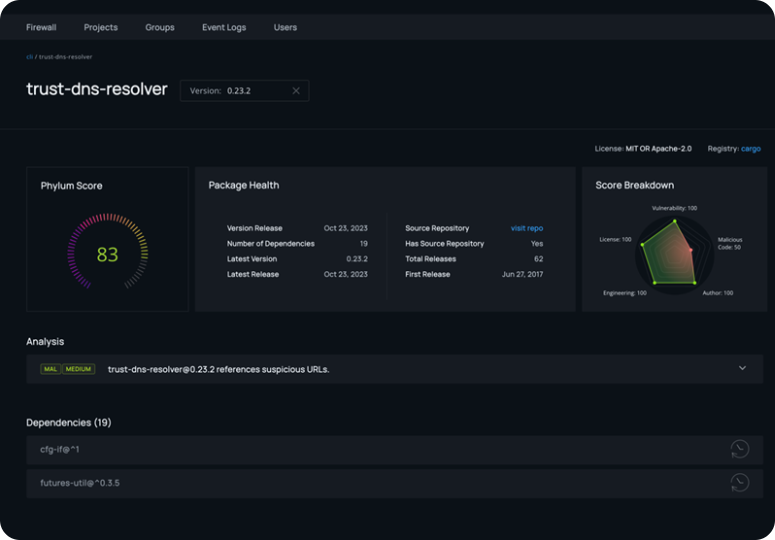Select the cfg-if@^1 dependency row
Viewport: 775px width, 540px height.
click(x=394, y=450)
